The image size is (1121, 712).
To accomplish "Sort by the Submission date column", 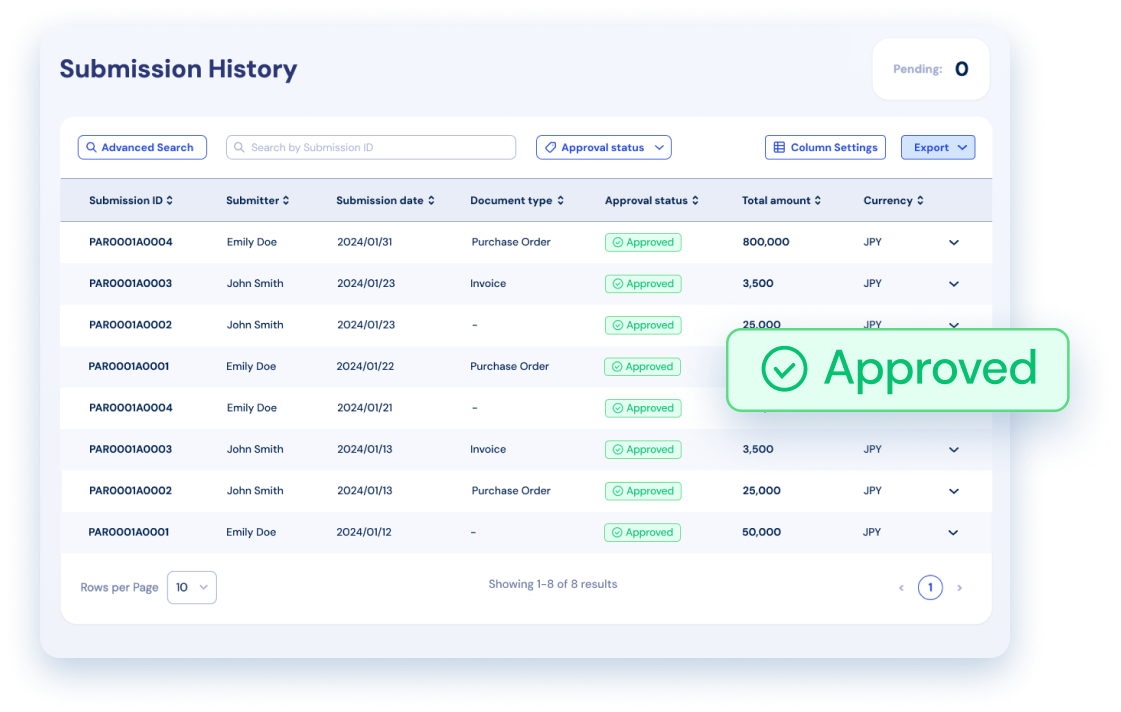I will (x=385, y=200).
